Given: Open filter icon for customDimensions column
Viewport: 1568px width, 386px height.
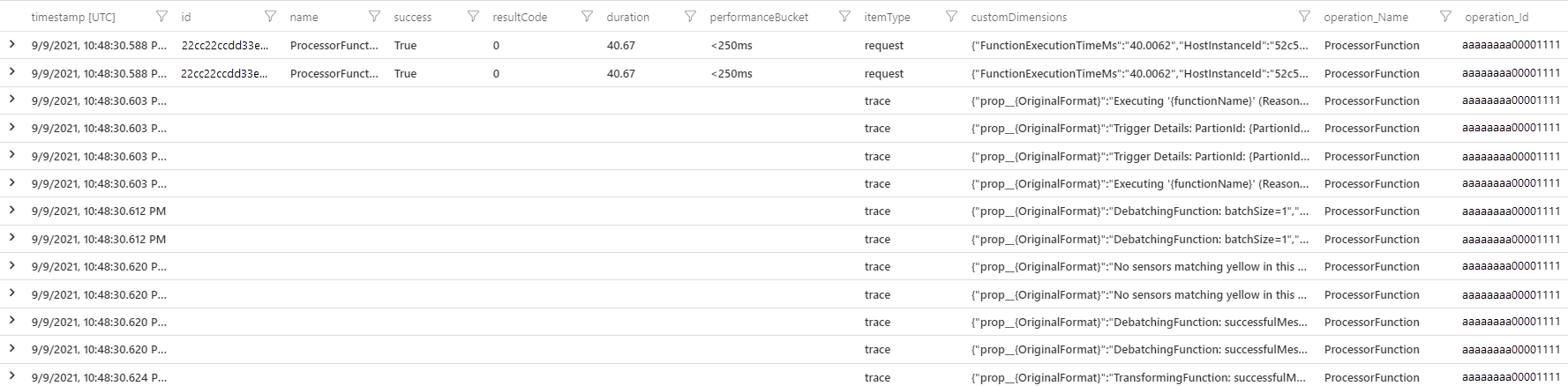Looking at the screenshot, I should (x=1304, y=17).
